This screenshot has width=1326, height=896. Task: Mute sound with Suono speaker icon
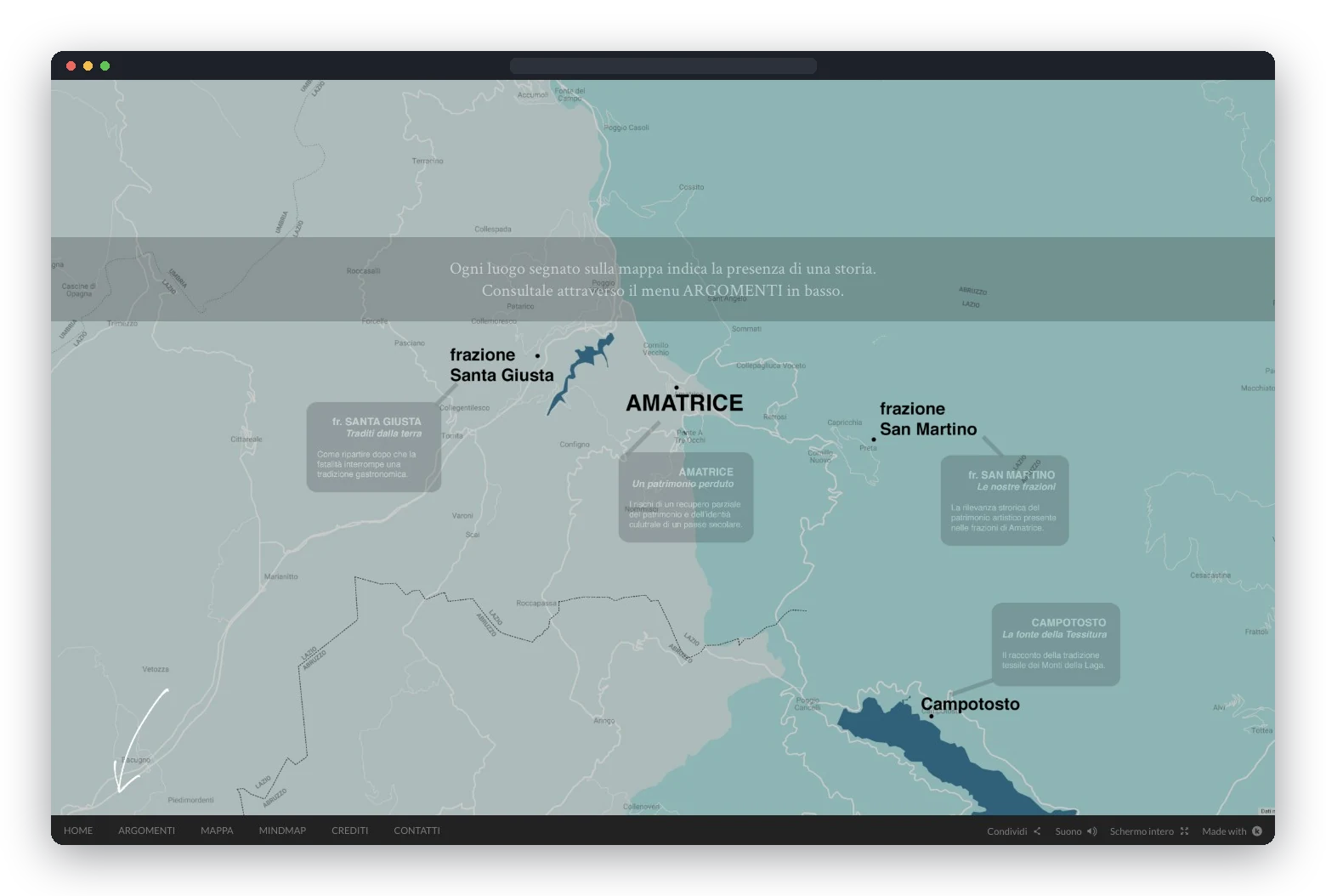tap(1091, 831)
